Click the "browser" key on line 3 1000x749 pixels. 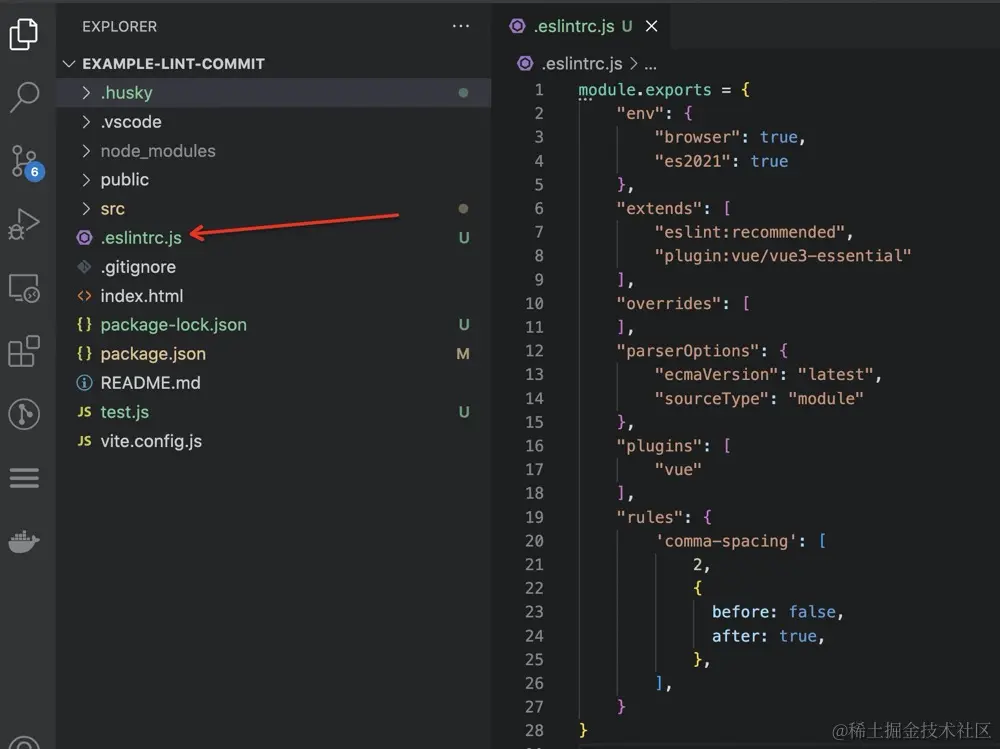[x=697, y=137]
